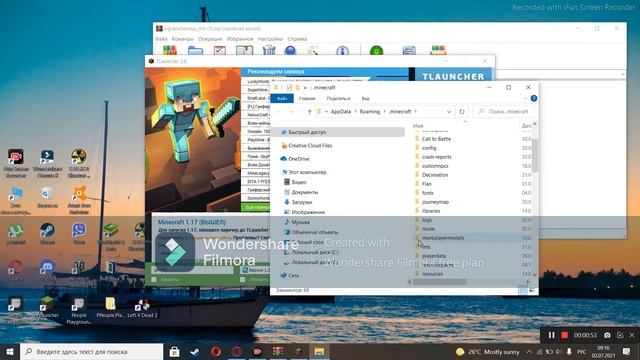Click the Microsoft Store icon on the taskbar

click(174, 351)
